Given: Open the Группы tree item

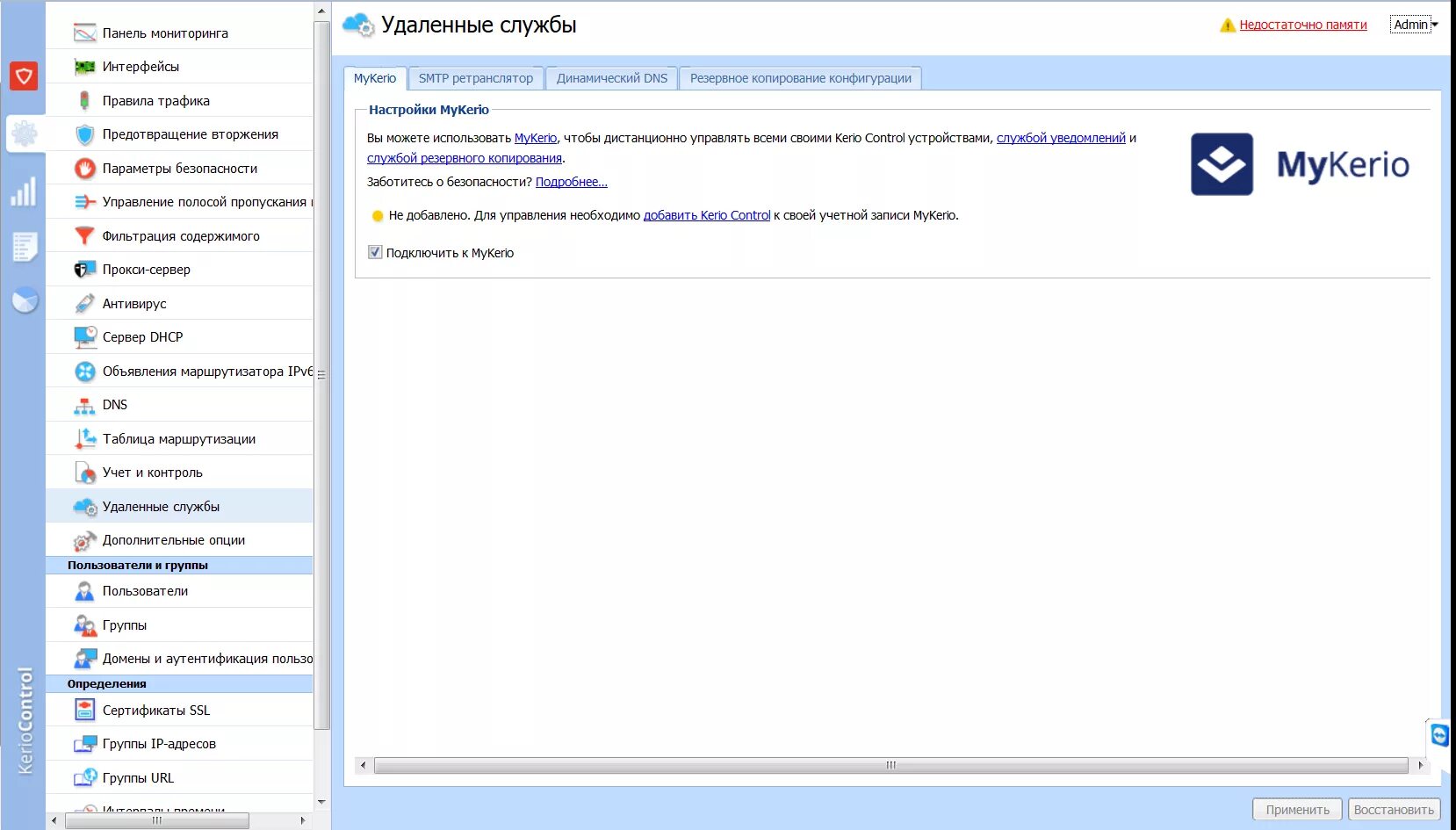Looking at the screenshot, I should (x=179, y=625).
